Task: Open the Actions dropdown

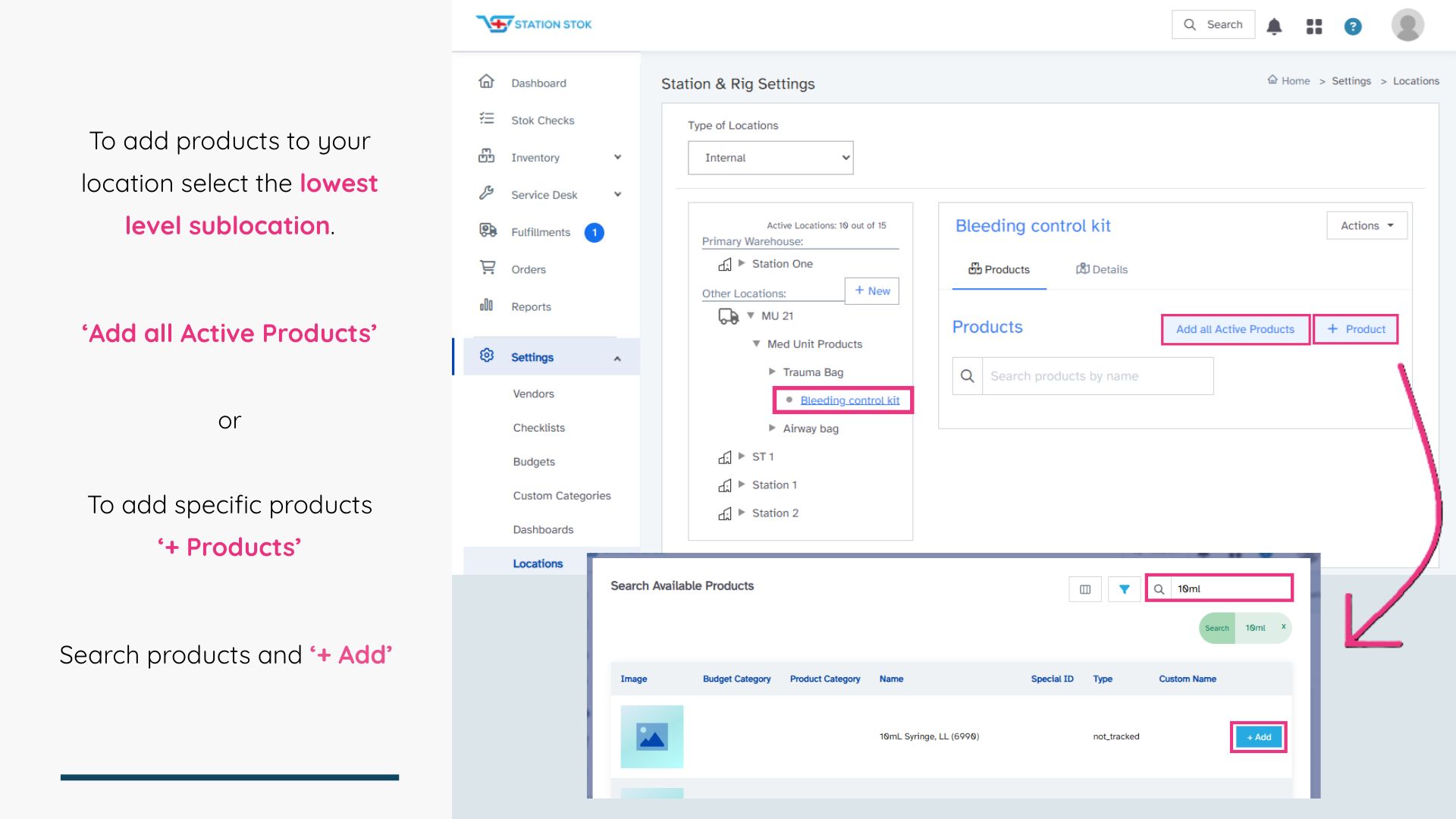Action: [x=1367, y=225]
